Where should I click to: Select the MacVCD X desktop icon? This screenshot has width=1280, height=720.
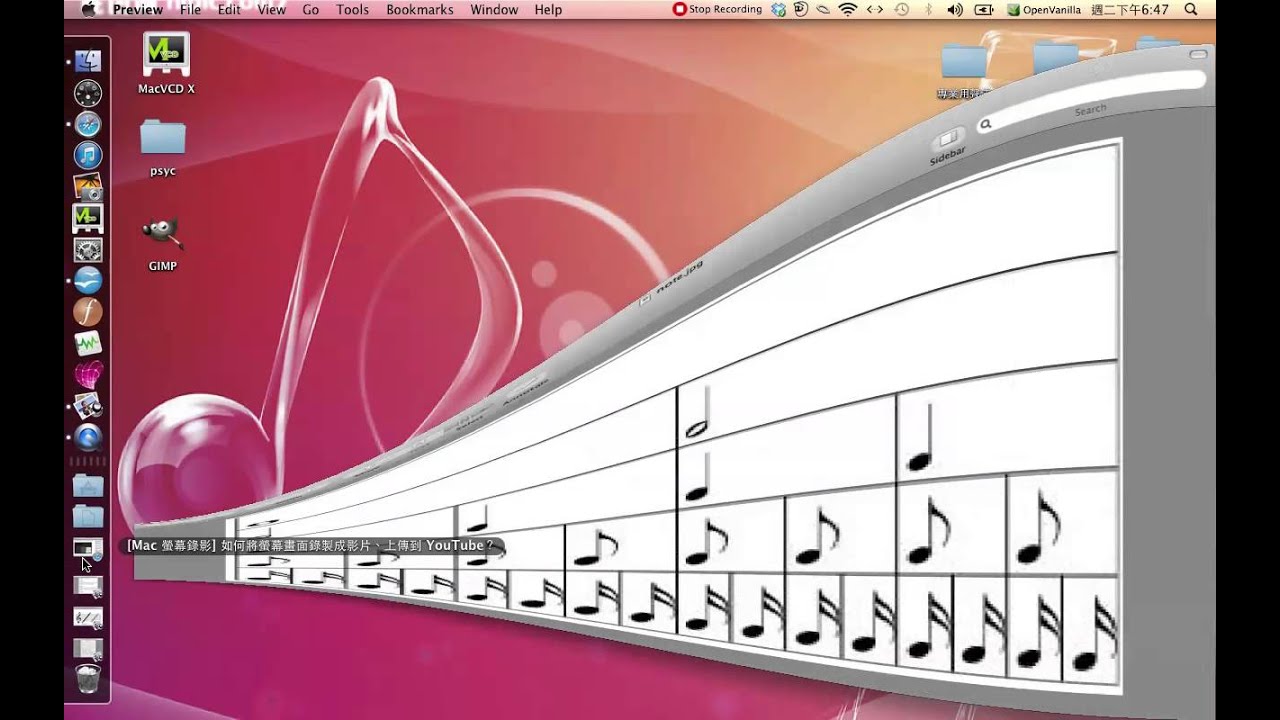(166, 63)
